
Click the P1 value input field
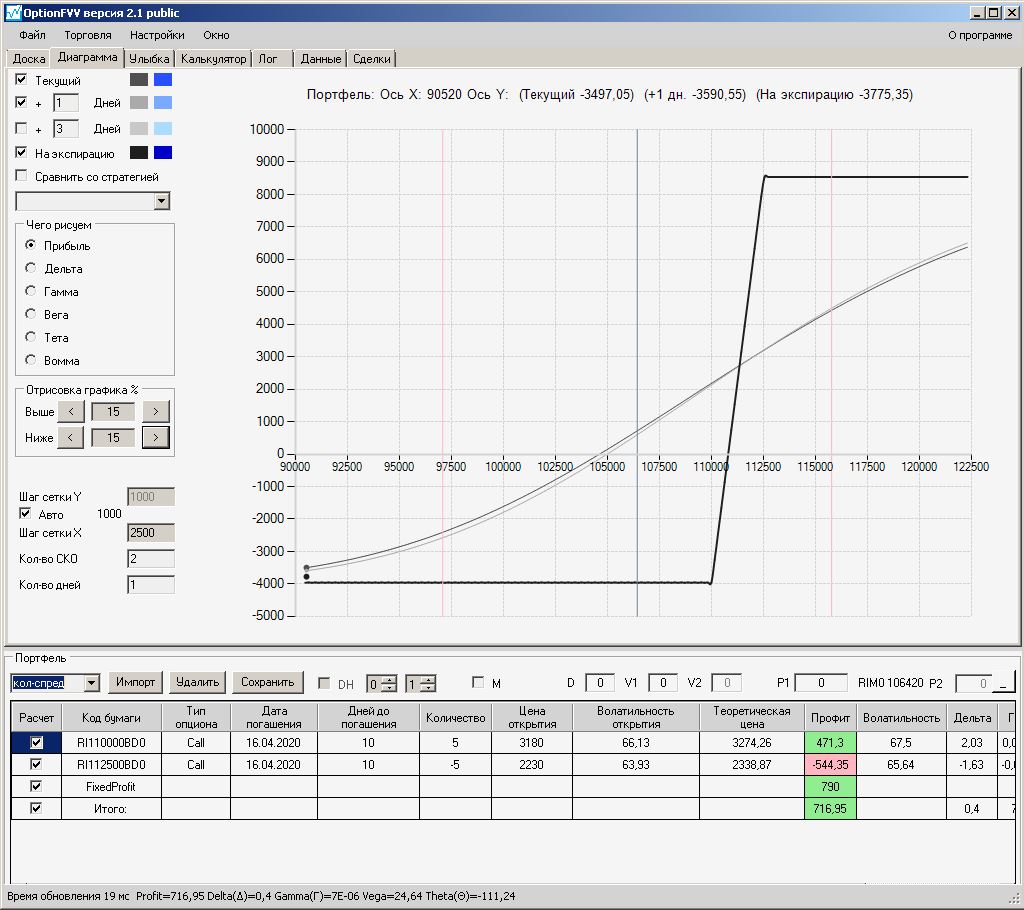click(820, 683)
